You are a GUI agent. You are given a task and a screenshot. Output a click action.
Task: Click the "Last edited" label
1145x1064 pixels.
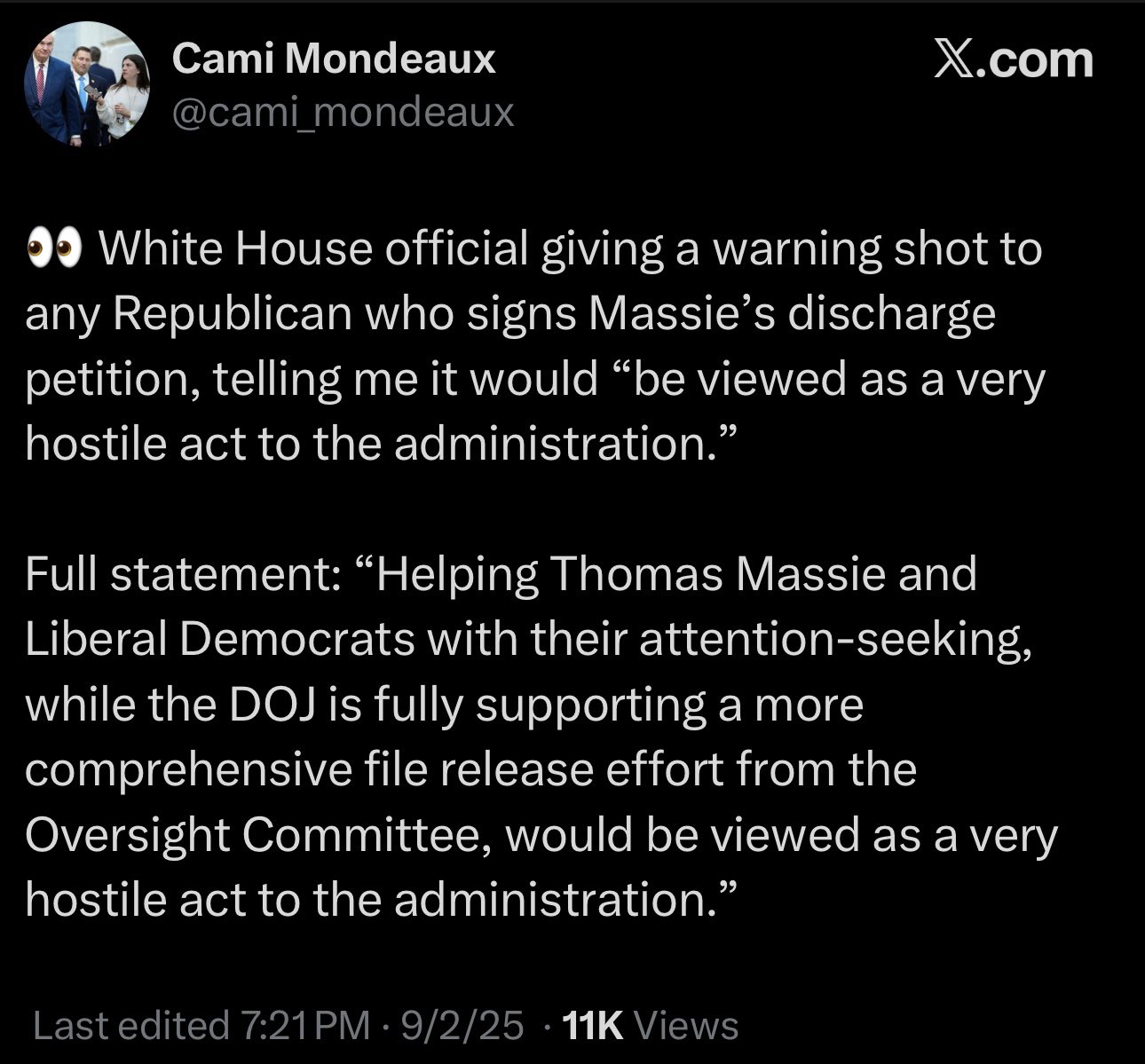(130, 1026)
